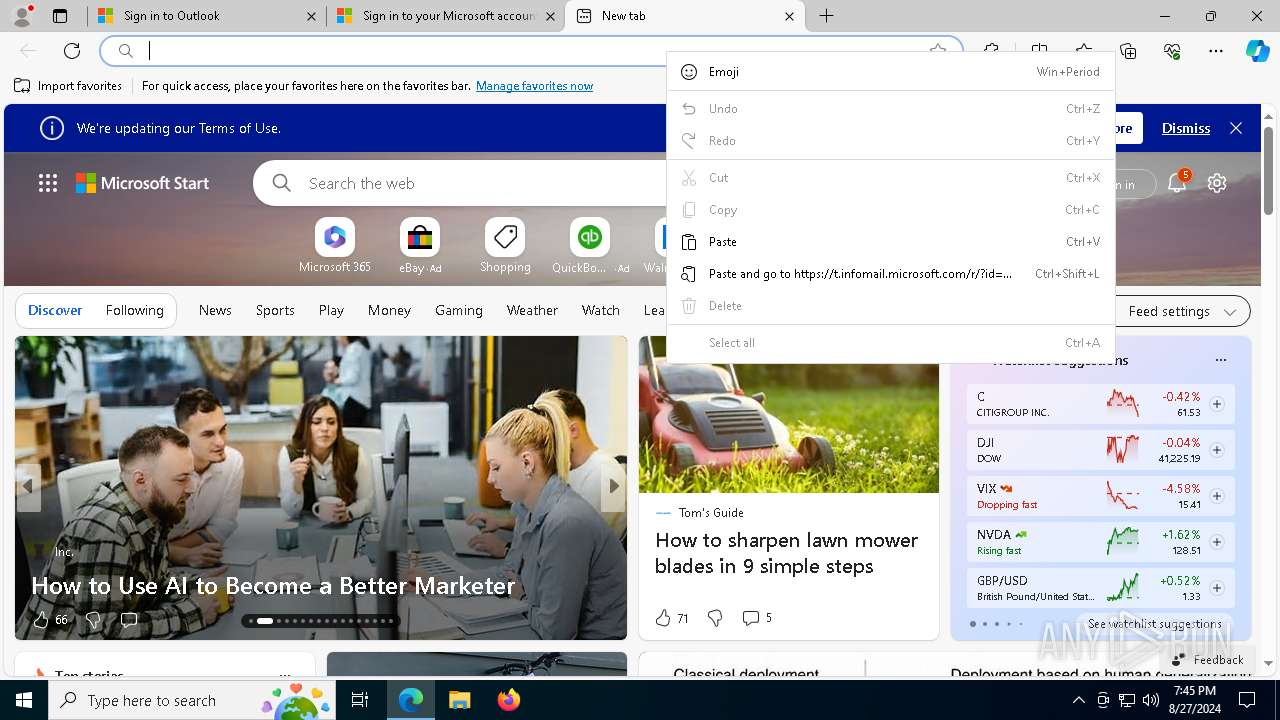Like the lawn mower article (71)

pyautogui.click(x=672, y=619)
